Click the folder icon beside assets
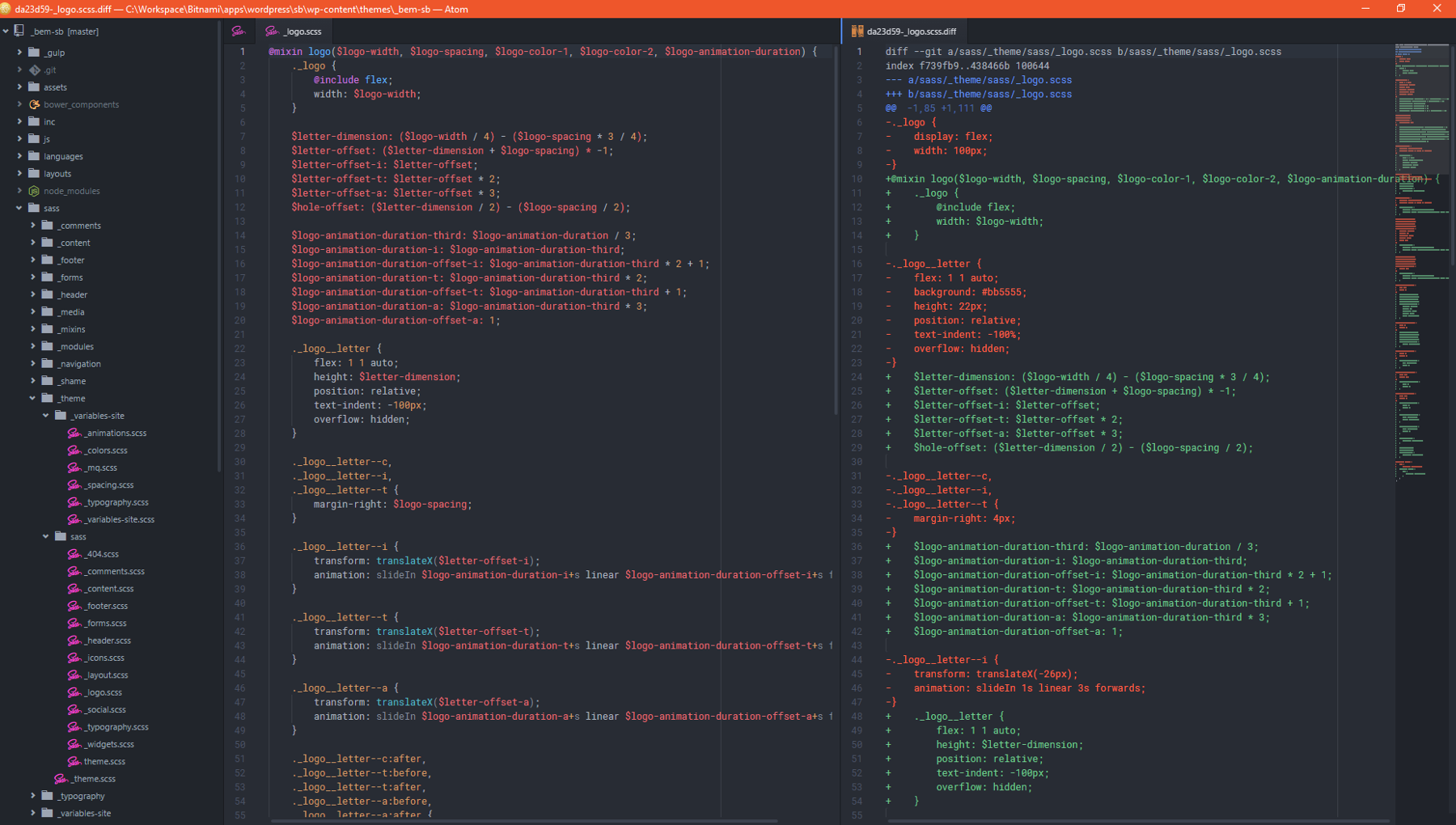 34,87
